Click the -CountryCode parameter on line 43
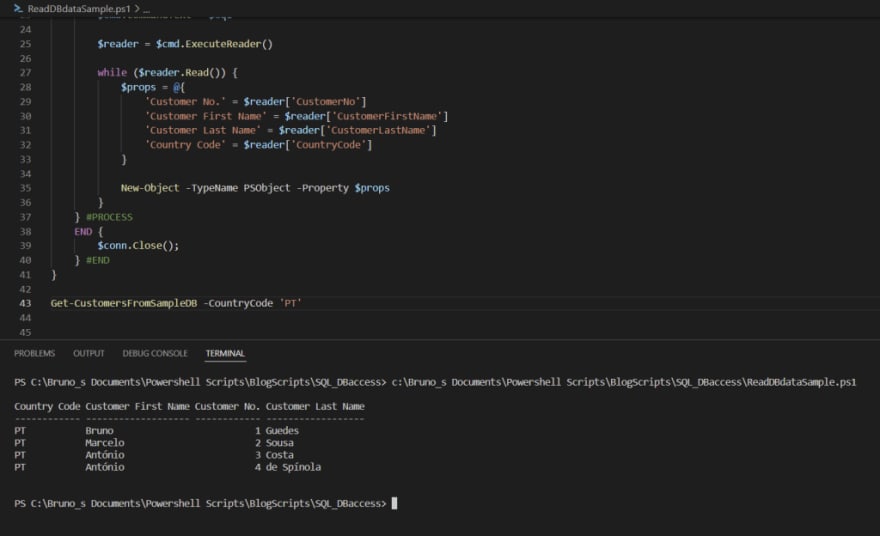 [238, 303]
